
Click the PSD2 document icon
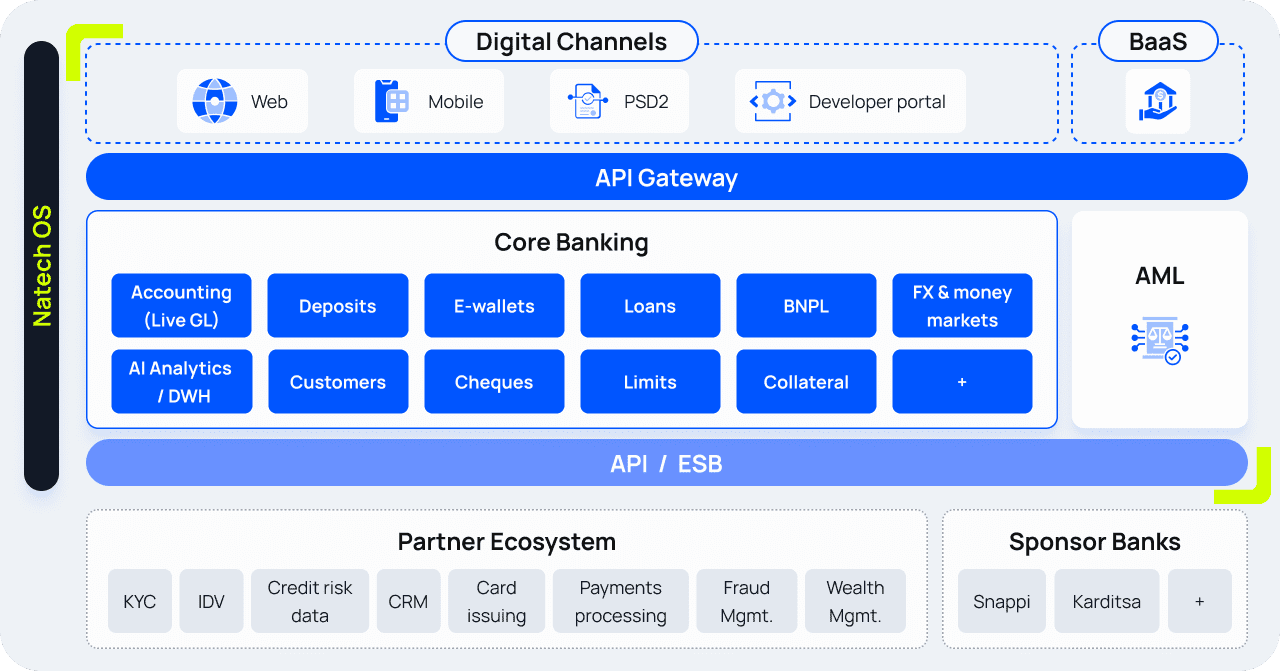(x=588, y=101)
